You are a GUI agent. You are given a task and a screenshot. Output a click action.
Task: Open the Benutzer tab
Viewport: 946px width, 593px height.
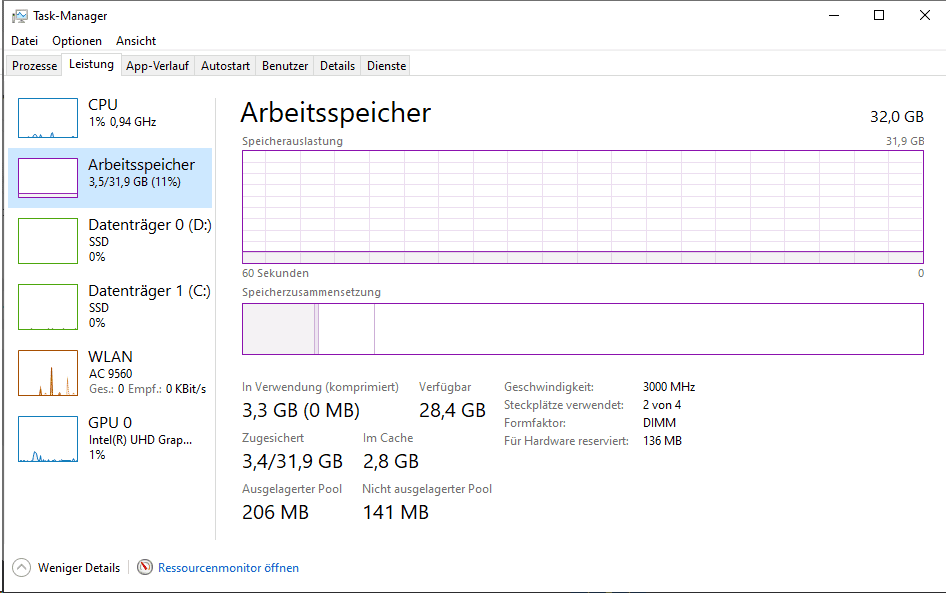click(285, 66)
